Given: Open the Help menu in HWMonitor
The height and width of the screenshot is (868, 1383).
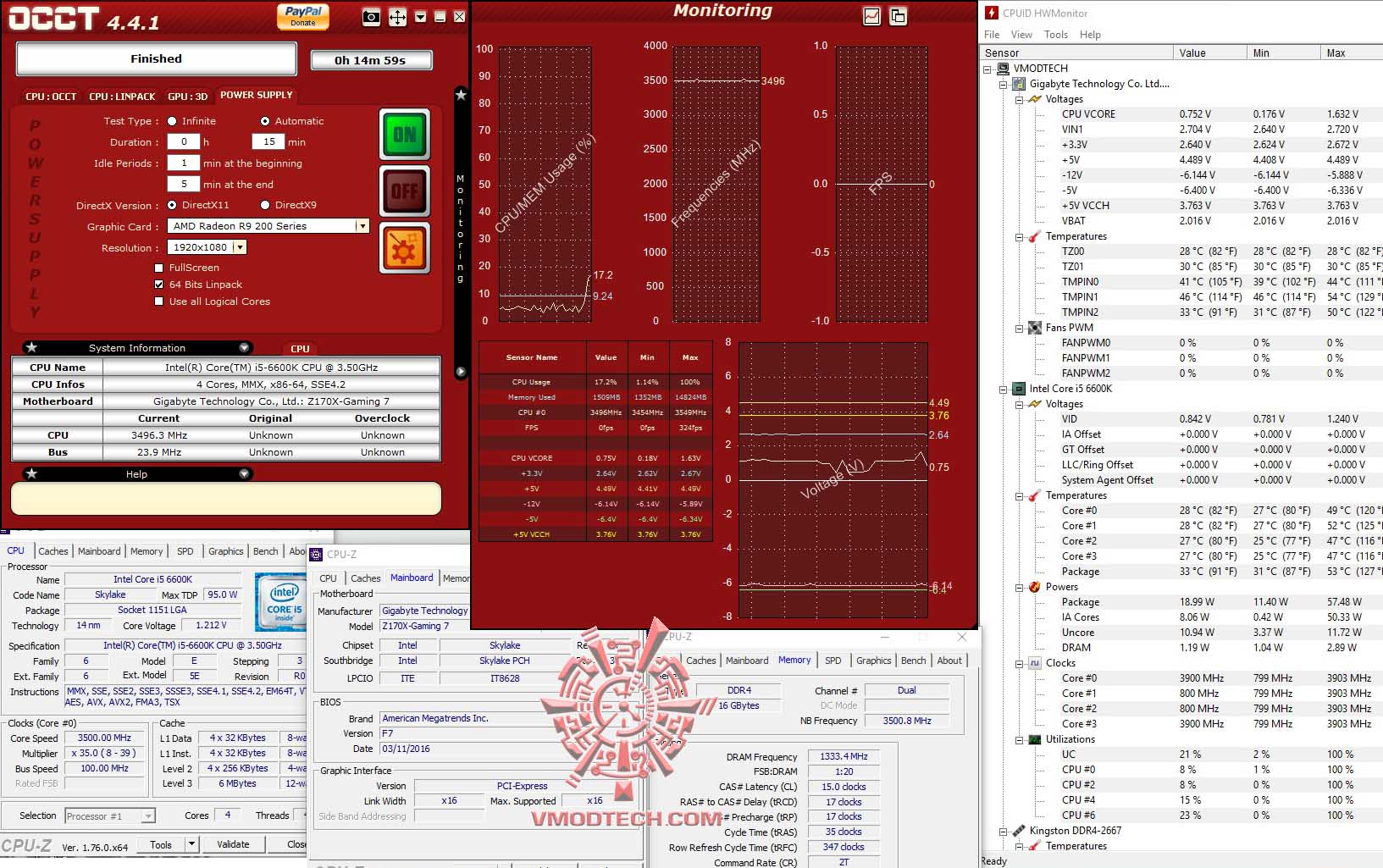Looking at the screenshot, I should 1090,35.
